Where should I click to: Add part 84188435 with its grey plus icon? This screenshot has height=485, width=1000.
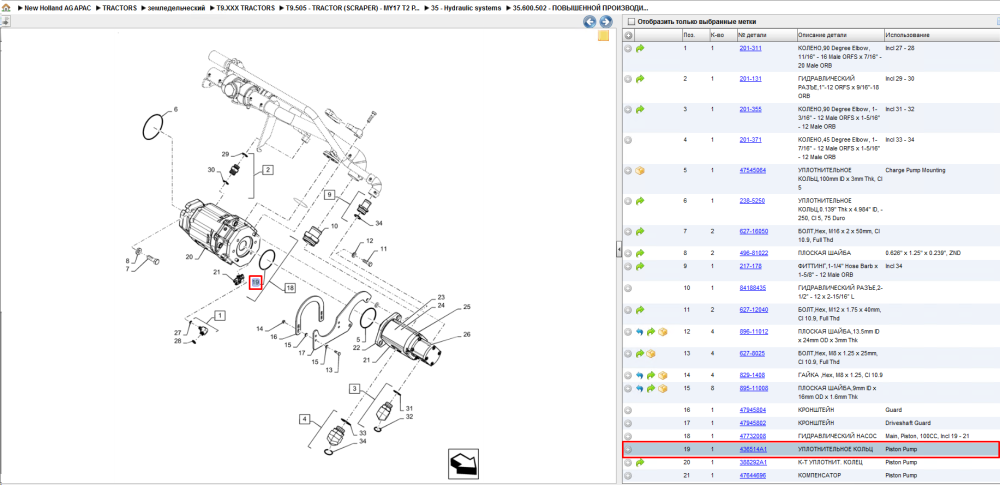[x=628, y=288]
